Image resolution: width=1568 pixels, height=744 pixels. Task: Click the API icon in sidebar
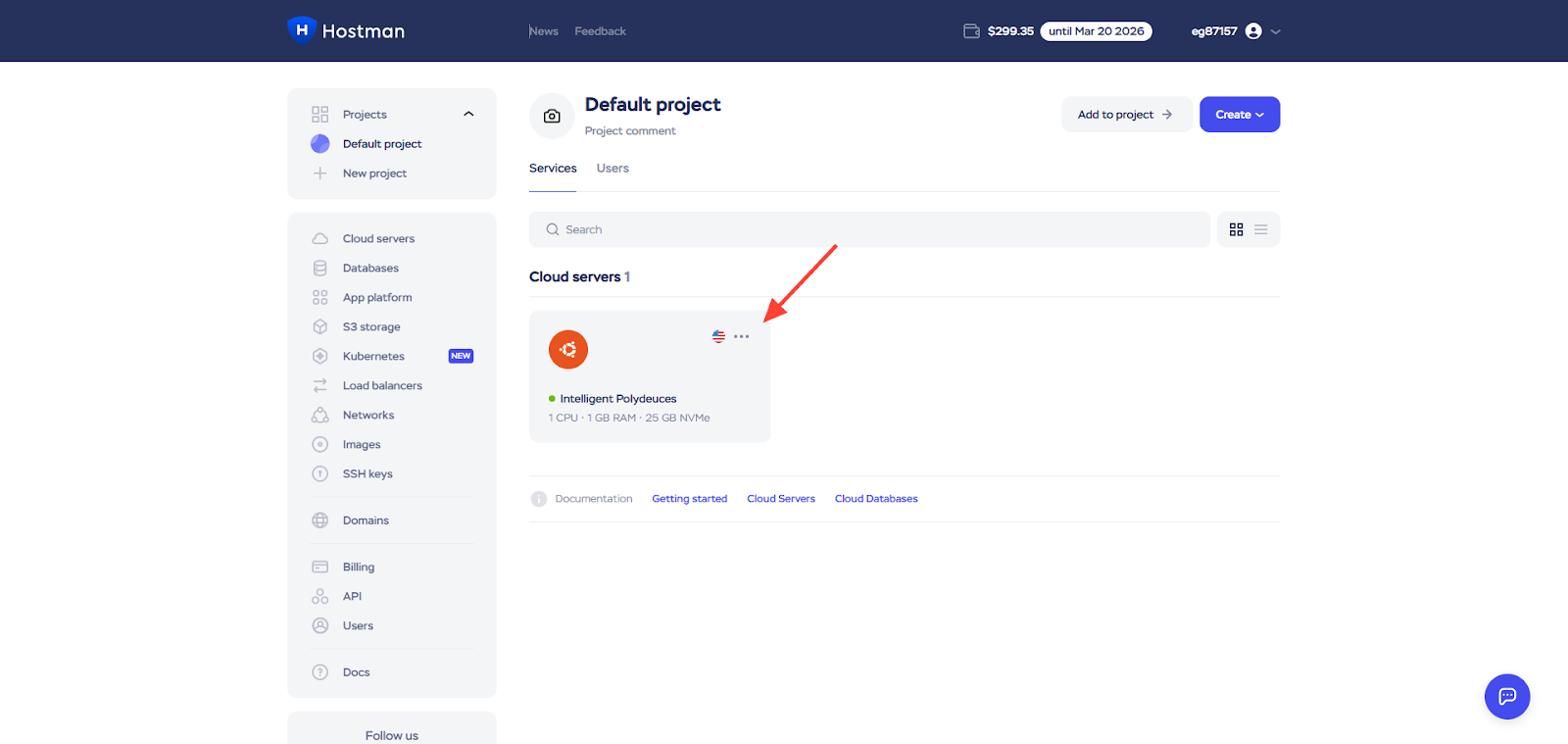pyautogui.click(x=319, y=597)
